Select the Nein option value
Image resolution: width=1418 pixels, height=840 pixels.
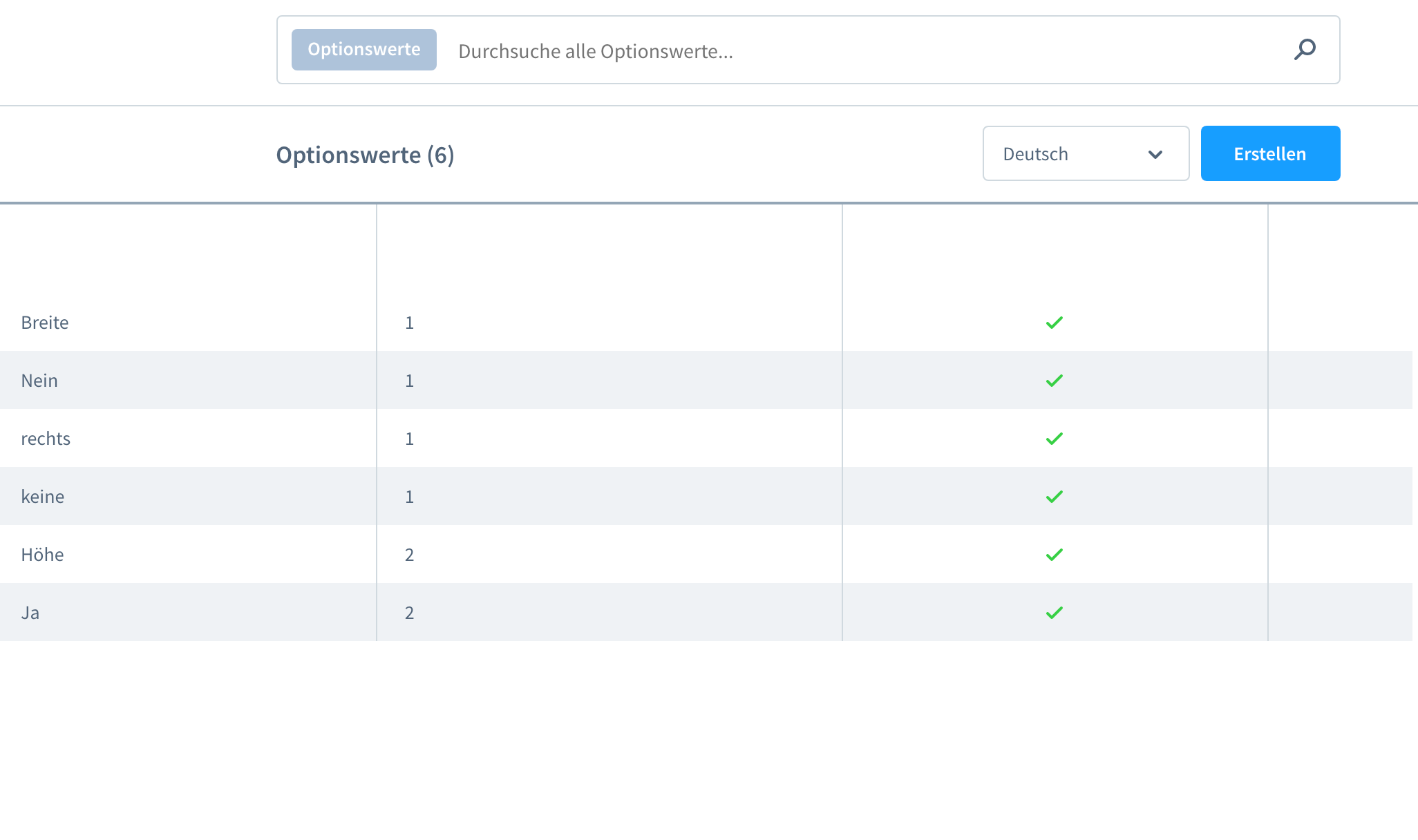(x=39, y=381)
